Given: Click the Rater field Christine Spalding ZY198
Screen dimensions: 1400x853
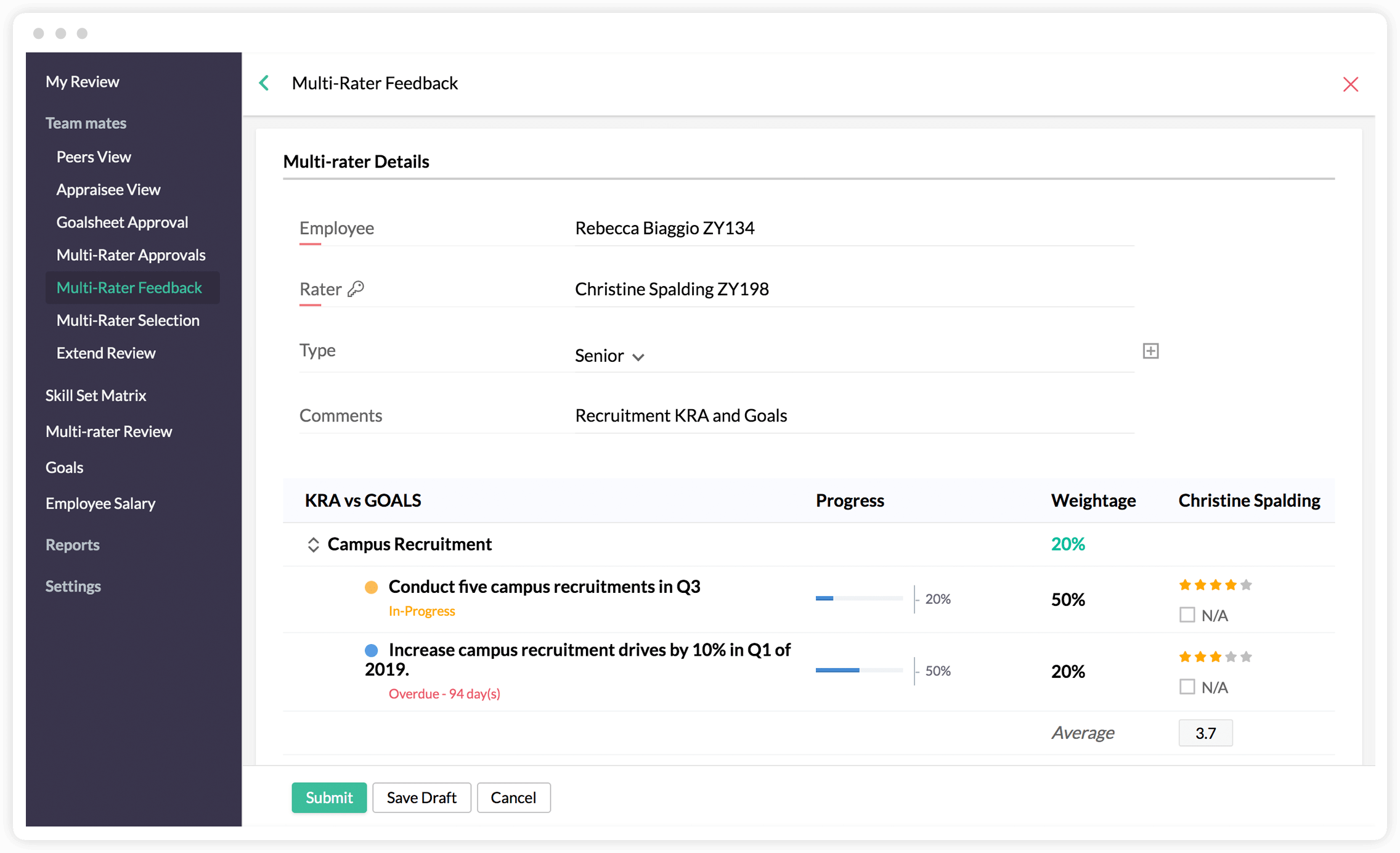Looking at the screenshot, I should [x=854, y=289].
